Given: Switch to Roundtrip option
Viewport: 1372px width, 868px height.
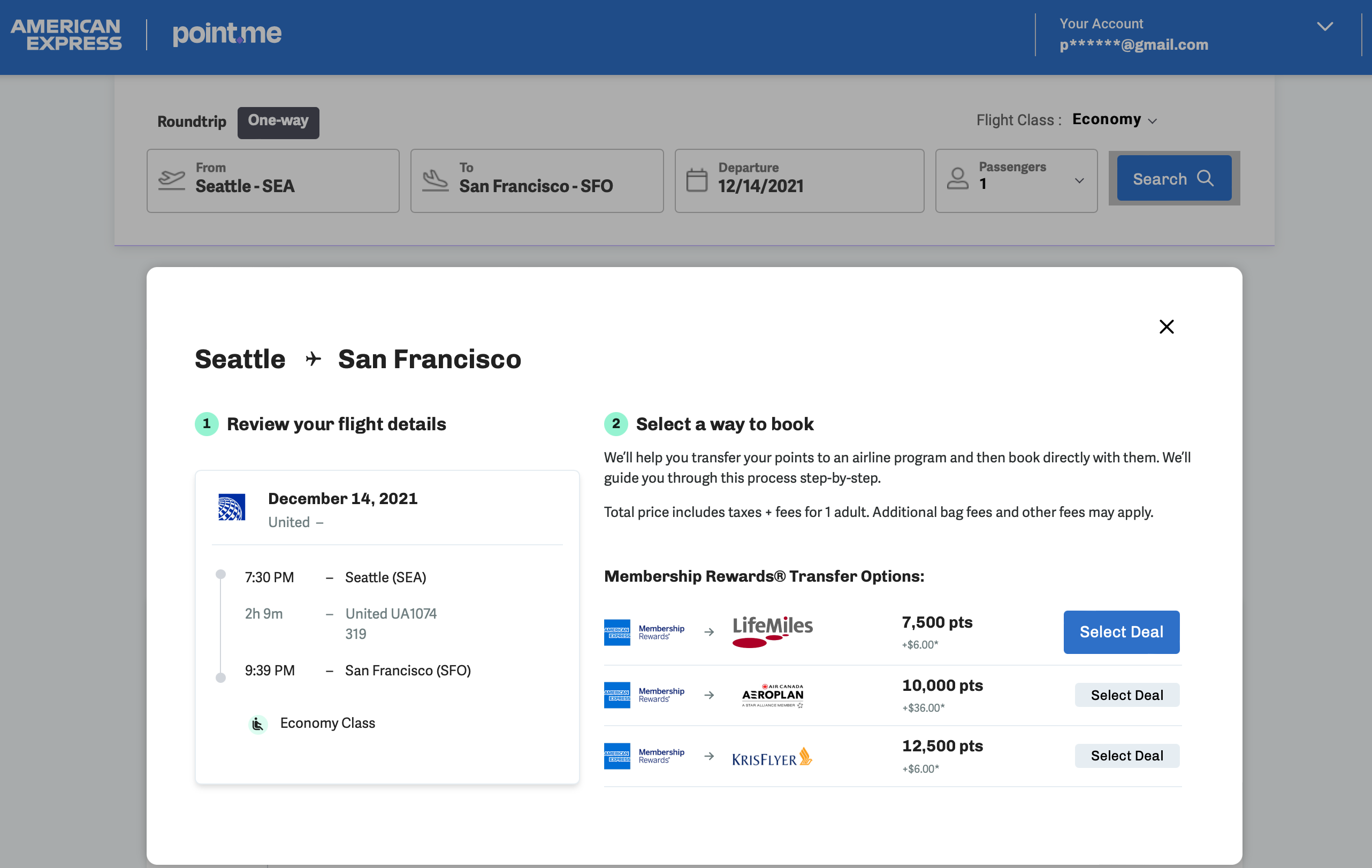Looking at the screenshot, I should coord(192,121).
